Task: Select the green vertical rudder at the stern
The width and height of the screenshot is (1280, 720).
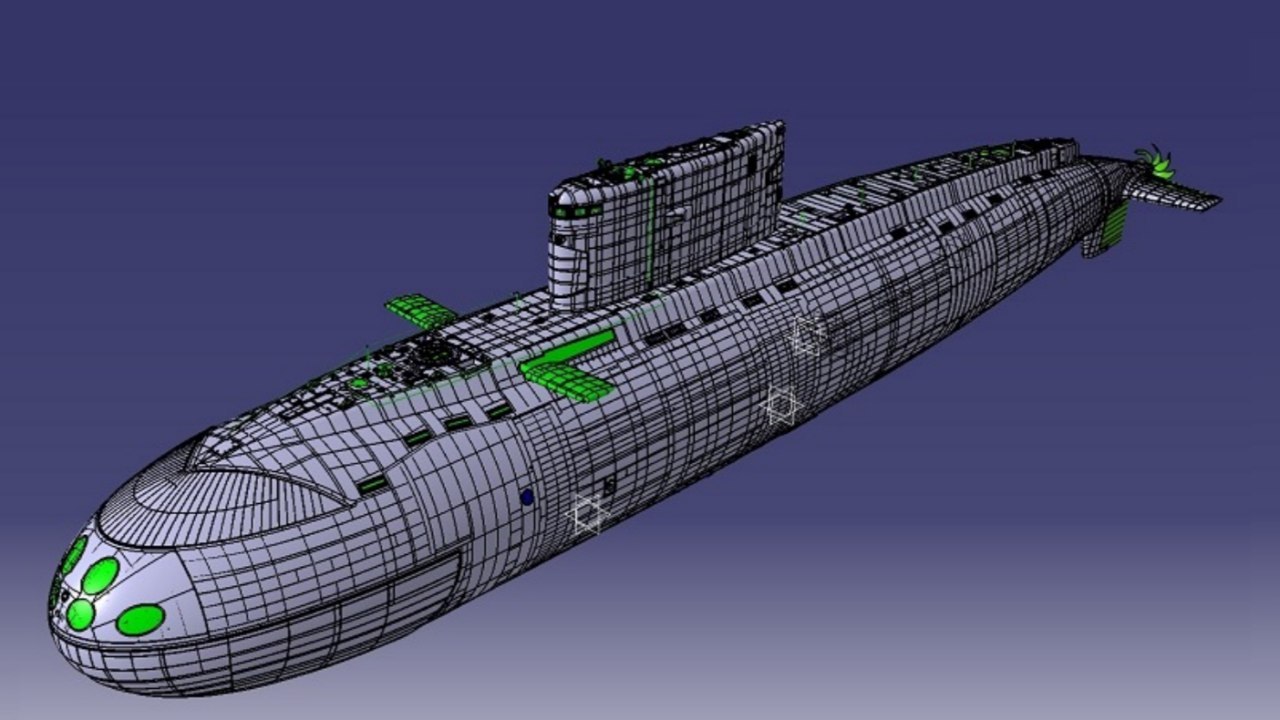Action: point(1113,228)
